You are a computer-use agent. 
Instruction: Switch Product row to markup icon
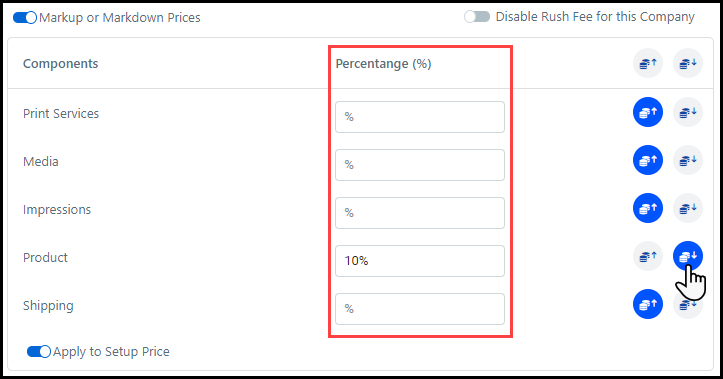coord(648,256)
